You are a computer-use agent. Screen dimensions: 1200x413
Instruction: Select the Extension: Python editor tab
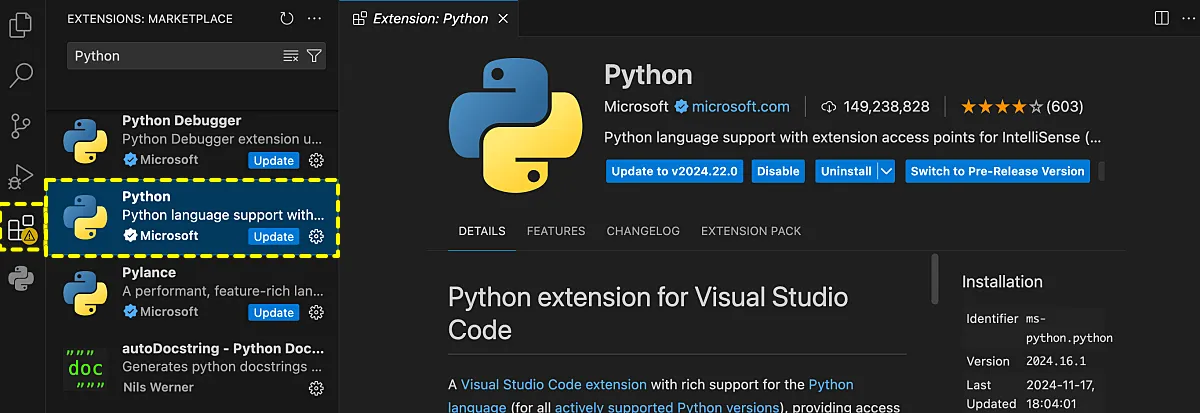click(430, 18)
